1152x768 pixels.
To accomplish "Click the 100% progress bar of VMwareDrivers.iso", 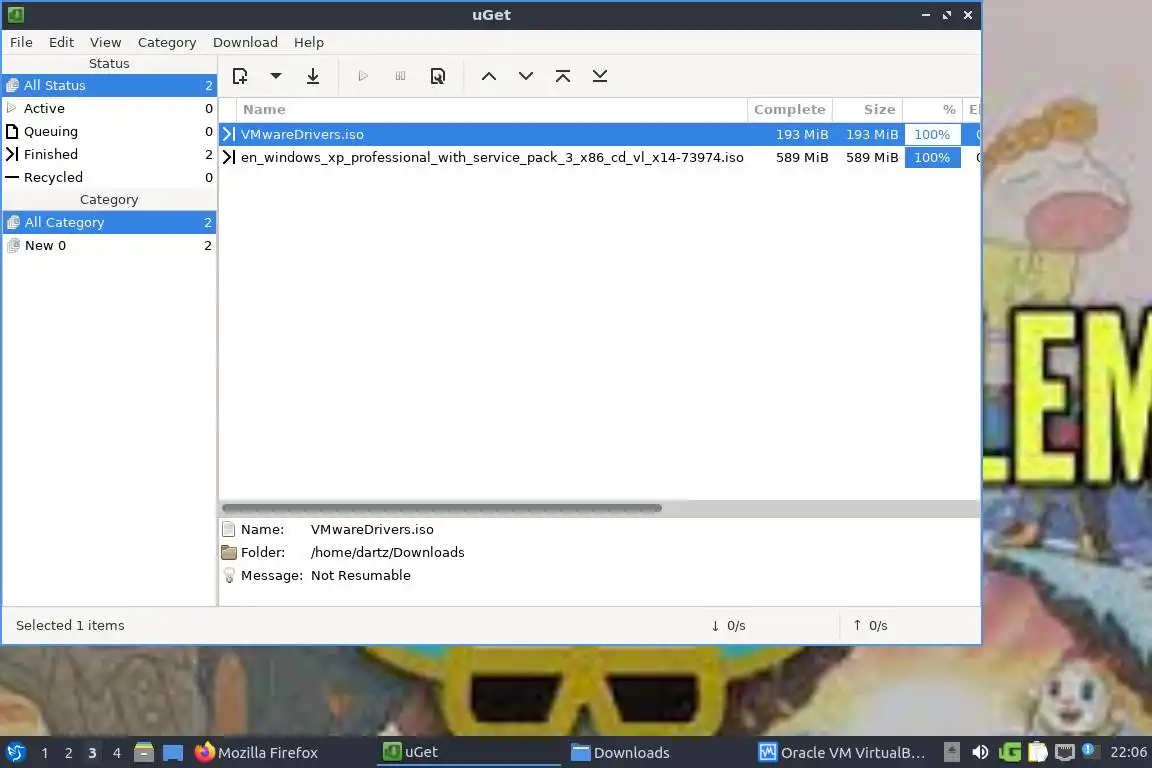I will 932,134.
